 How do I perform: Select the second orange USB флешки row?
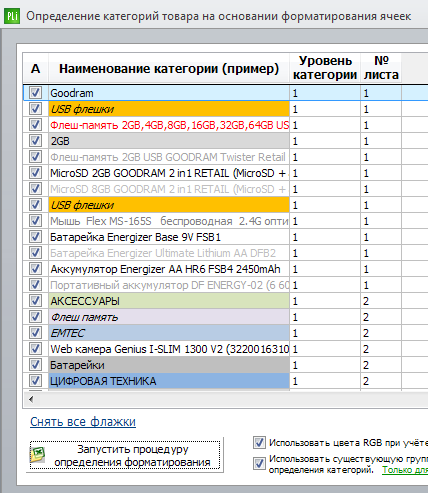(x=169, y=205)
